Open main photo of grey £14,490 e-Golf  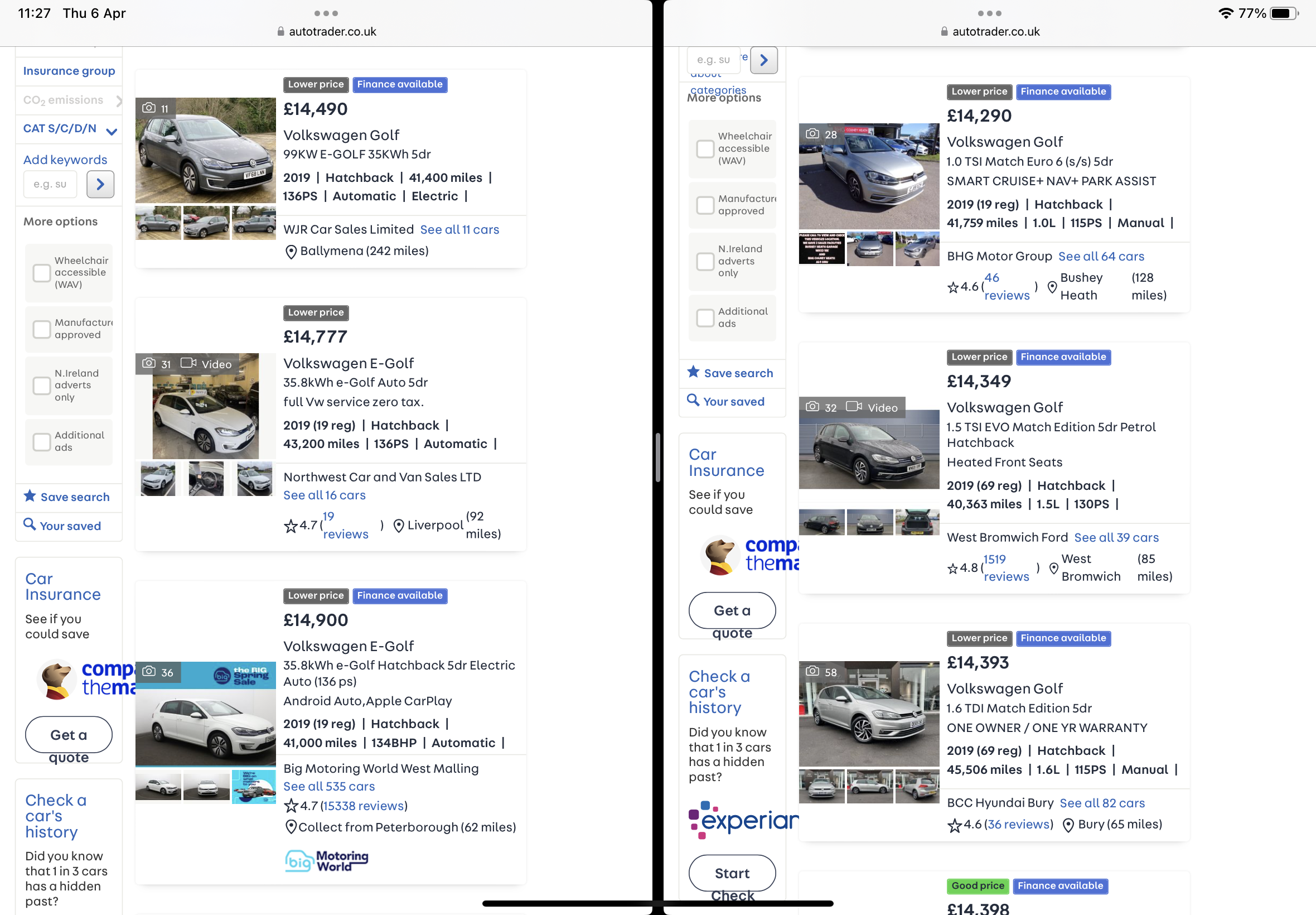[x=206, y=150]
